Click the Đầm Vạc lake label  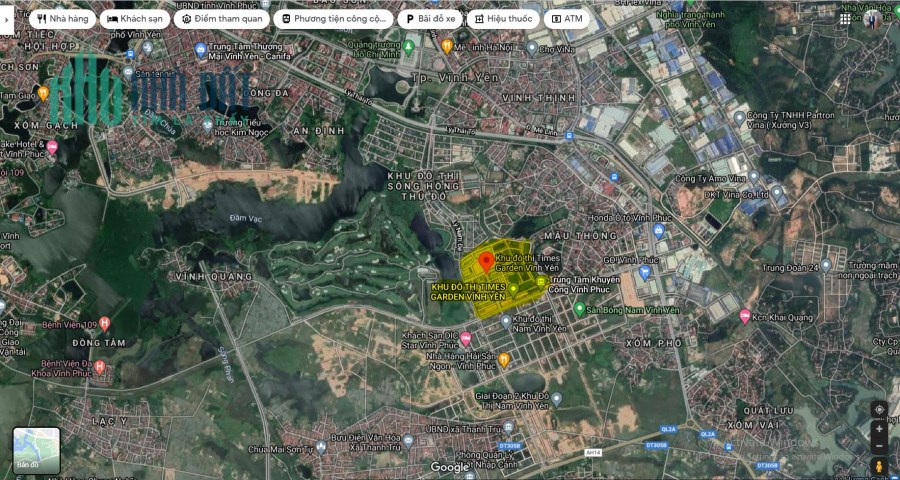(246, 218)
